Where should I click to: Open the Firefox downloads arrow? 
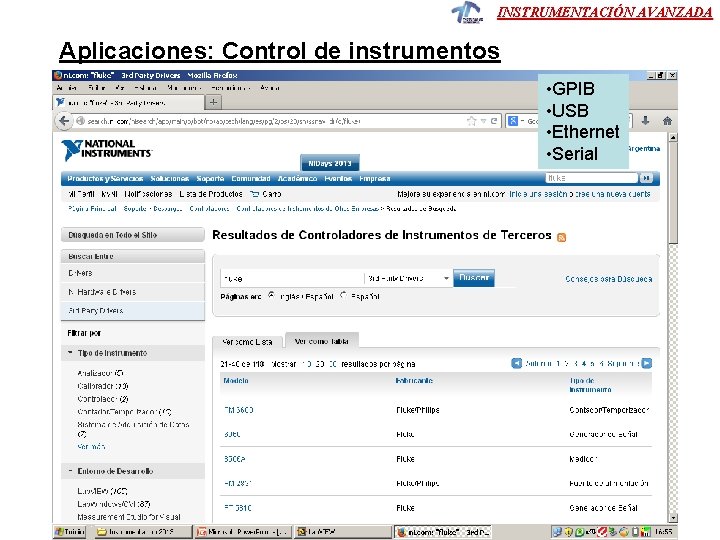click(x=645, y=121)
